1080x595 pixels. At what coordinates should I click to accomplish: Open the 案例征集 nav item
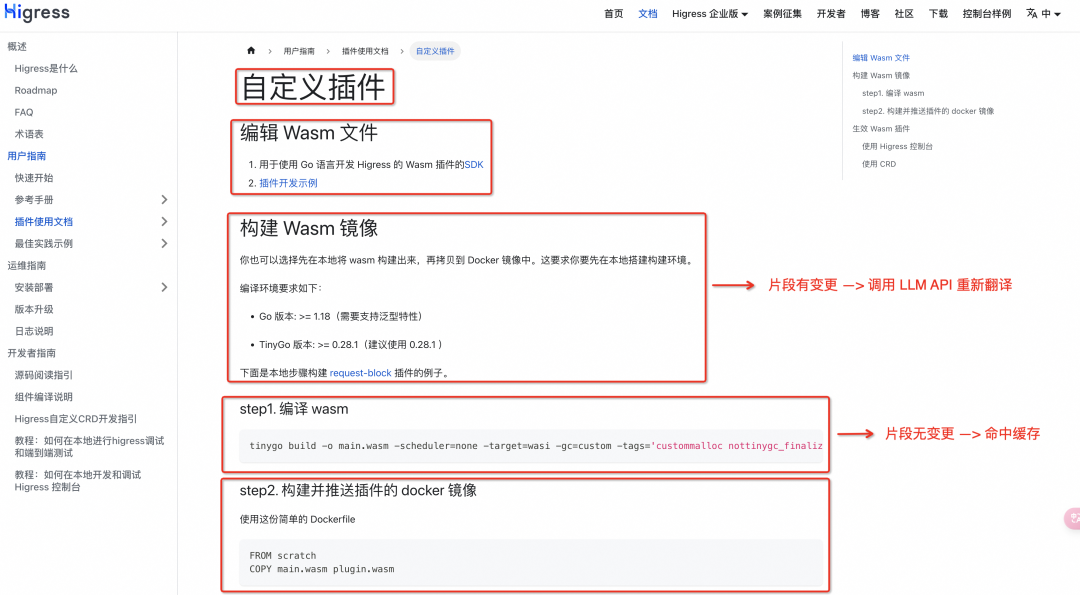(782, 14)
